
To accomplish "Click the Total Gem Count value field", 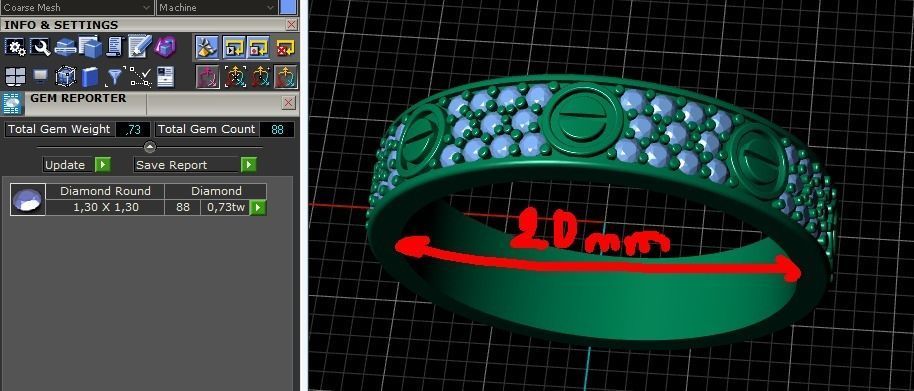I will point(277,129).
